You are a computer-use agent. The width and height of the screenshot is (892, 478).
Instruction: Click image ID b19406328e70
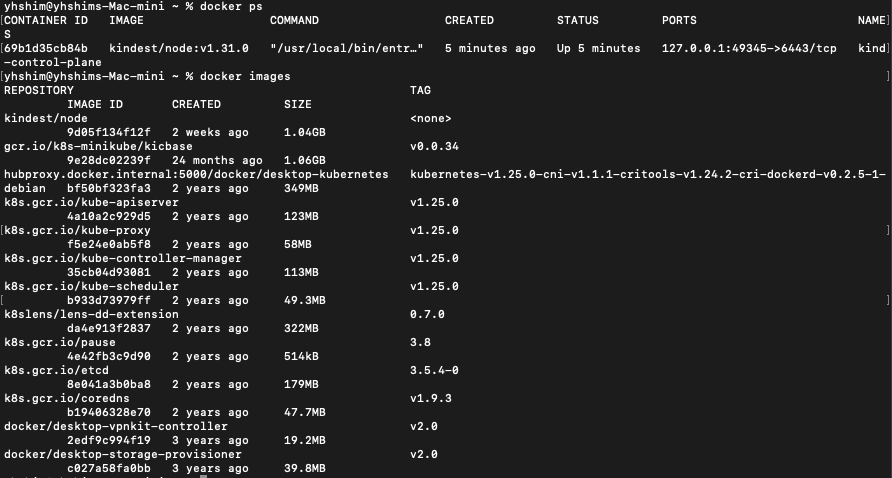[109, 413]
